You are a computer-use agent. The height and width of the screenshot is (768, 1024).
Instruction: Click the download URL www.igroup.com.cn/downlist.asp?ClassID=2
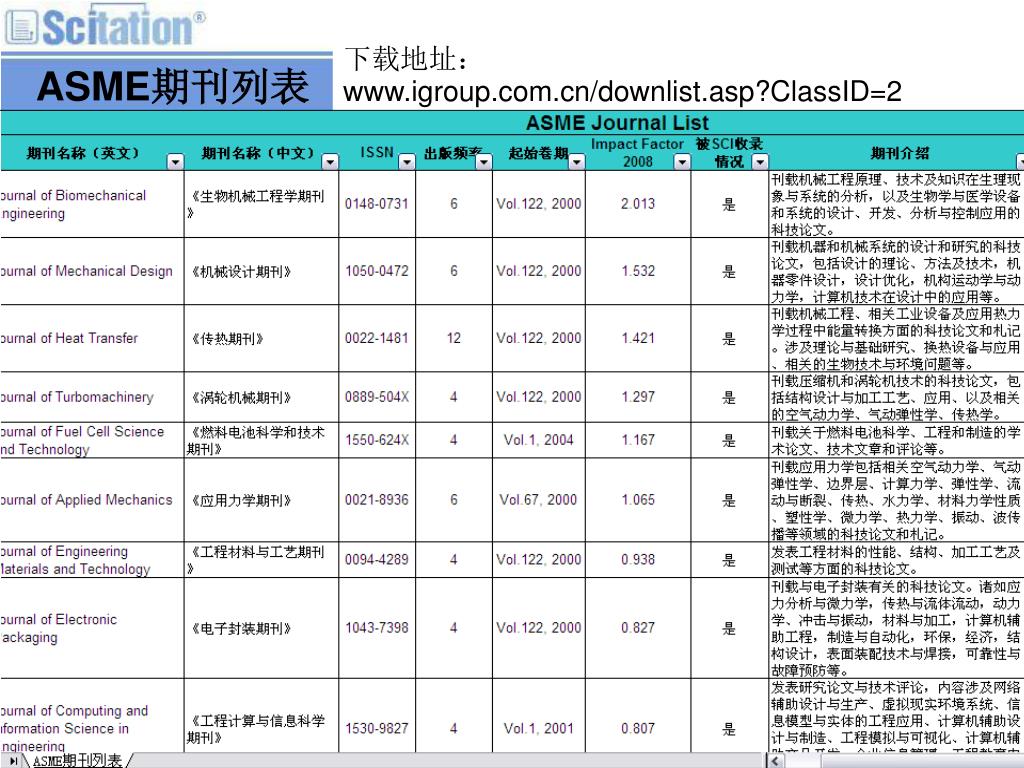[622, 91]
